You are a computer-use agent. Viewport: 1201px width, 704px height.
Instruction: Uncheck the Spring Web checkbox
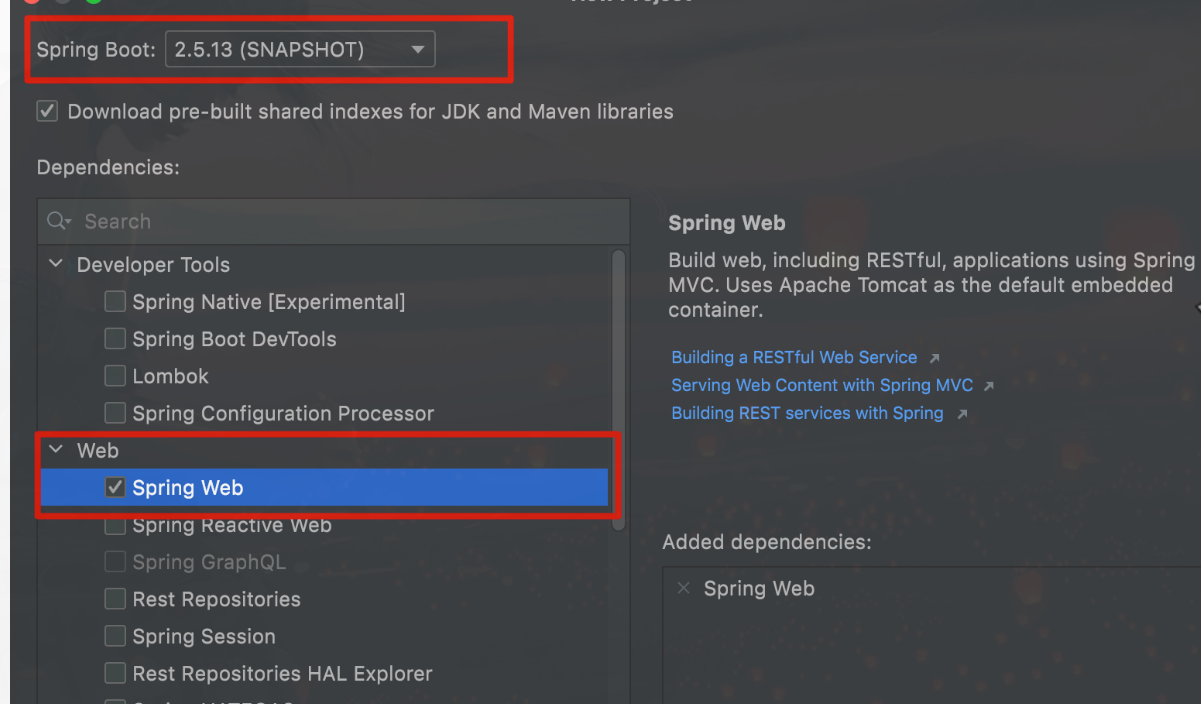[116, 488]
